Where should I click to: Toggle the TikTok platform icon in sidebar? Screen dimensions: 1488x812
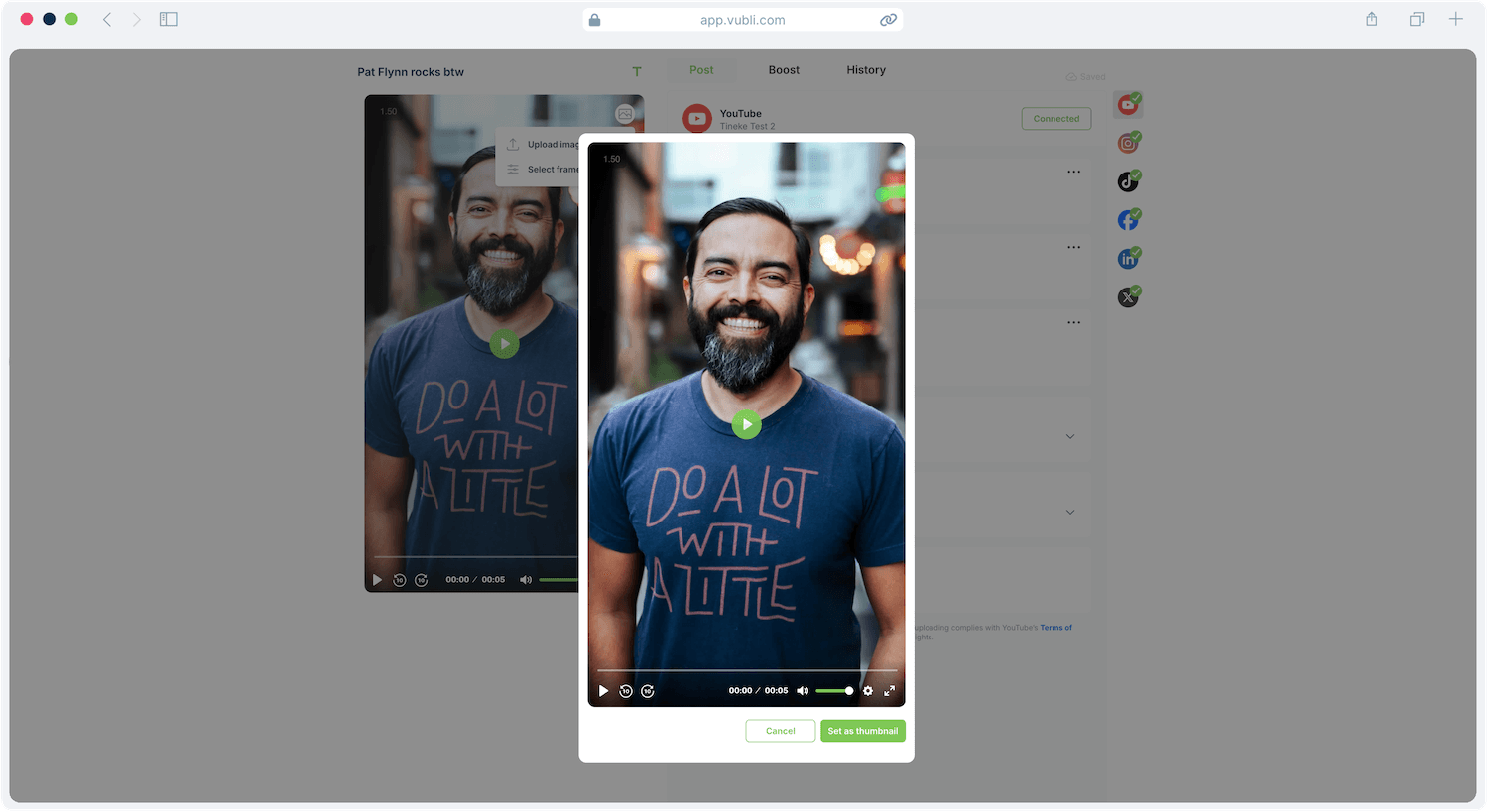tap(1128, 182)
